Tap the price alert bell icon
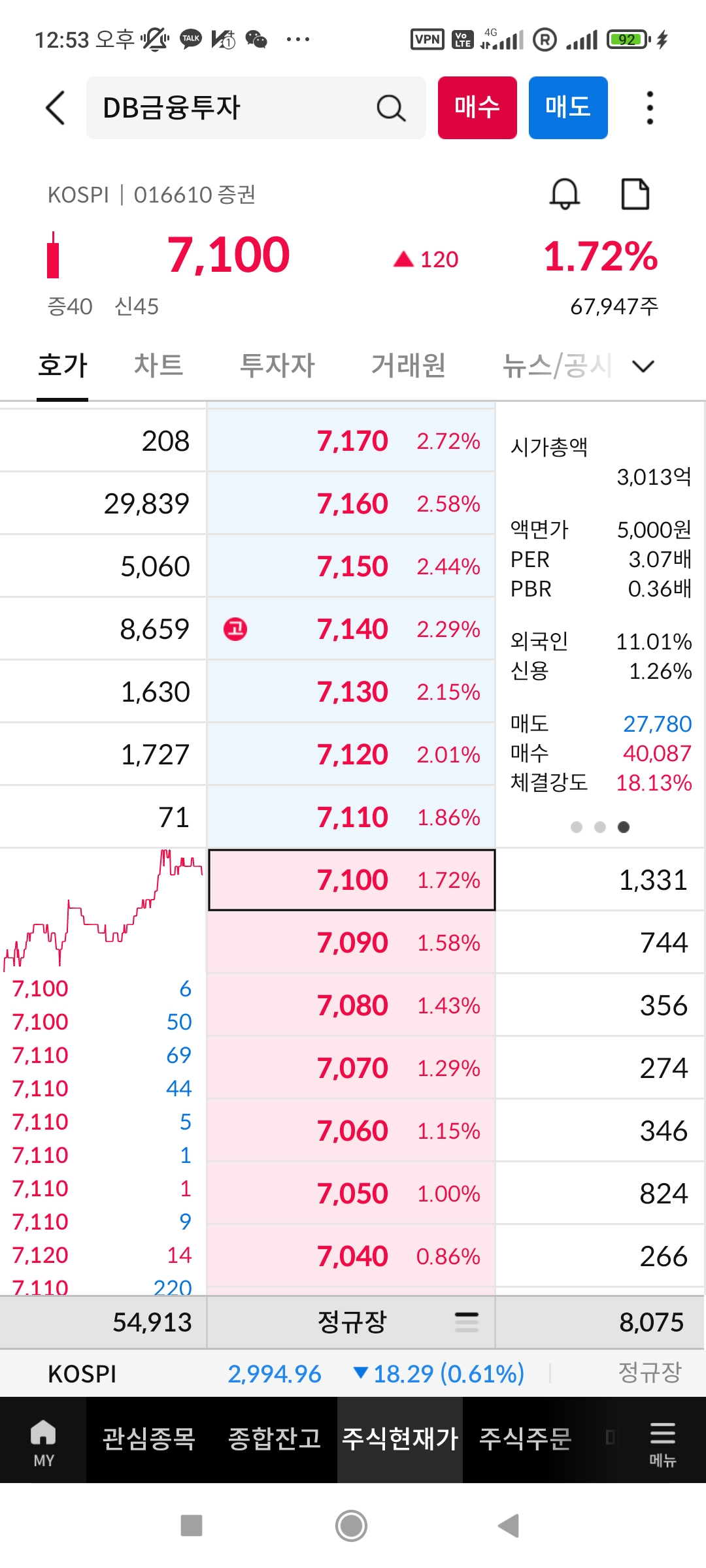 click(x=565, y=194)
